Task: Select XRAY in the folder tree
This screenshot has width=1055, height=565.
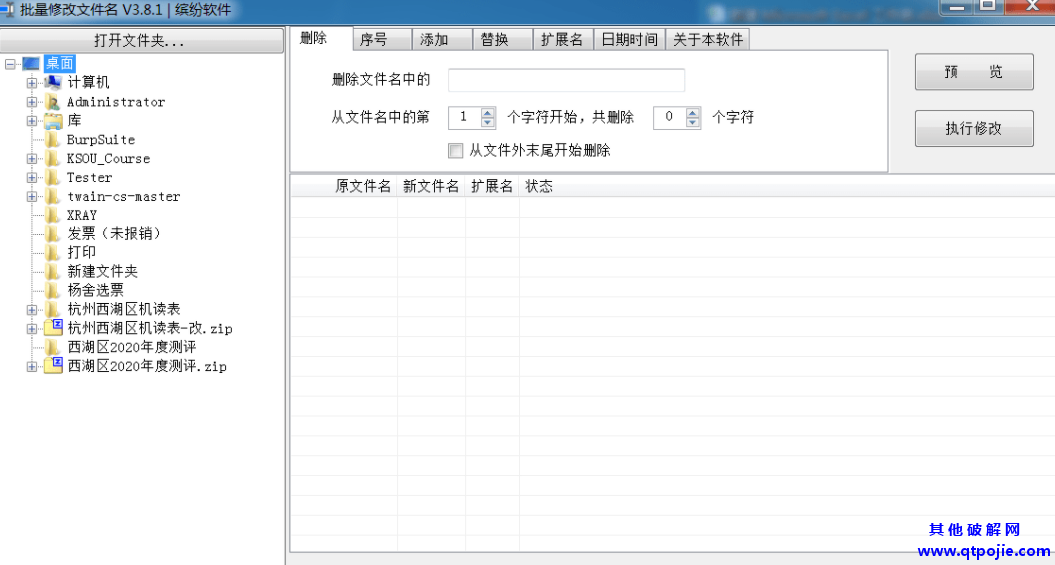Action: (x=82, y=215)
